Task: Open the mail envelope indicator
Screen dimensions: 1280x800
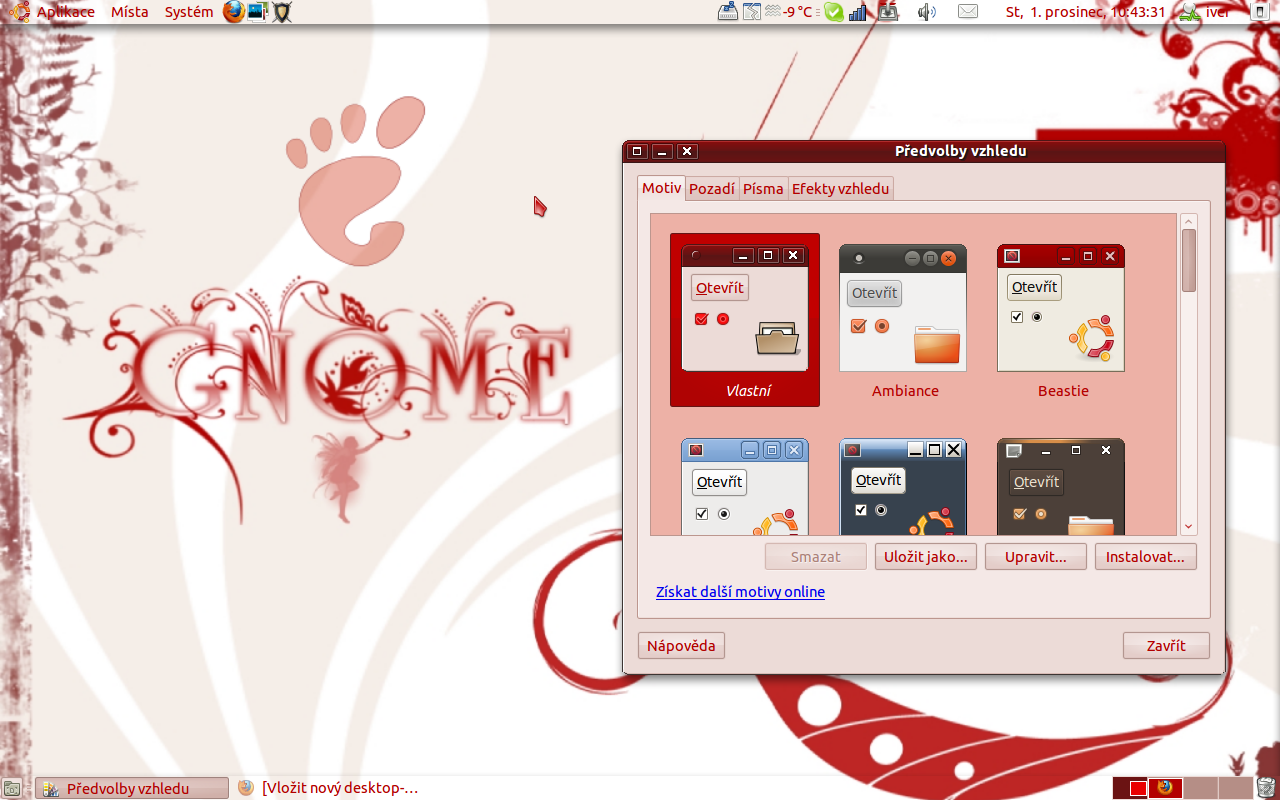Action: 968,12
